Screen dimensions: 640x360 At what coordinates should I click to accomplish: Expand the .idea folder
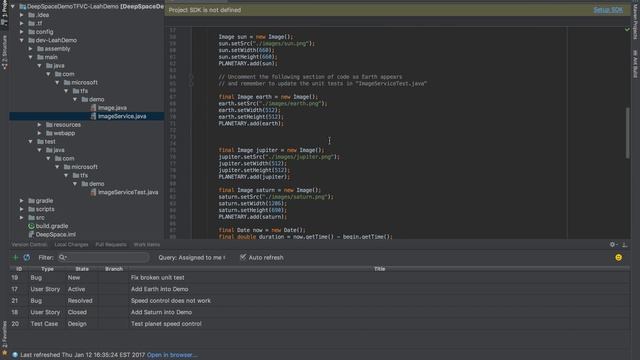[x=22, y=15]
